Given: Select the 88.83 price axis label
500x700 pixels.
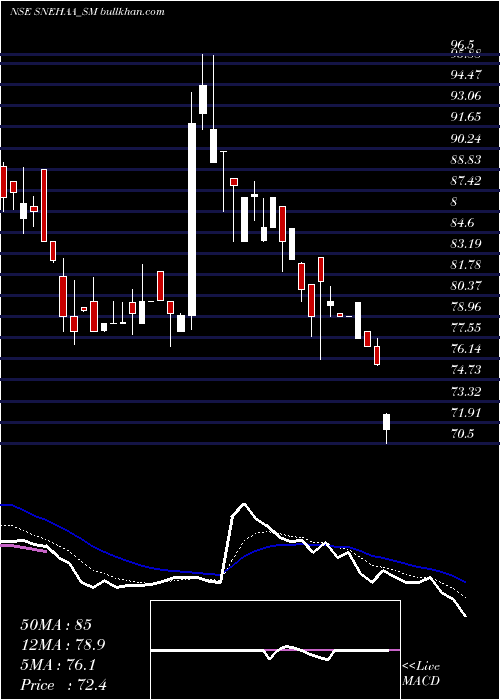Looking at the screenshot, I should (466, 160).
